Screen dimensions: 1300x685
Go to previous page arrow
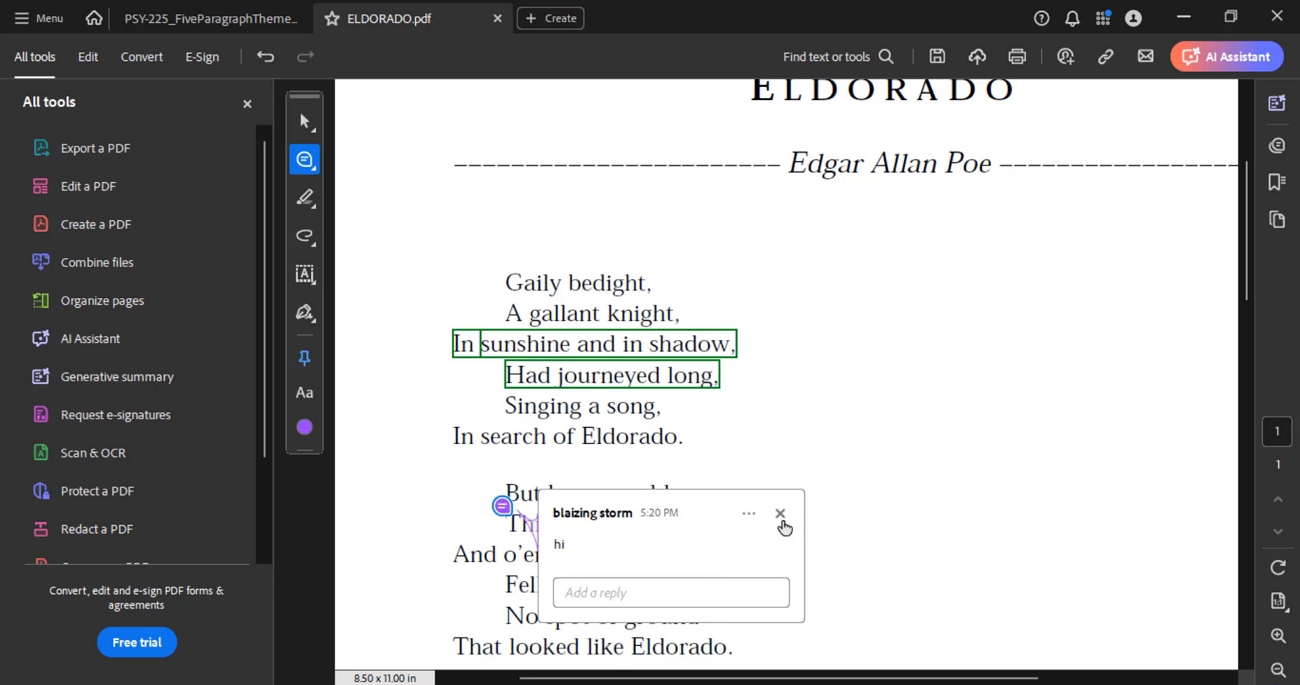[1278, 499]
